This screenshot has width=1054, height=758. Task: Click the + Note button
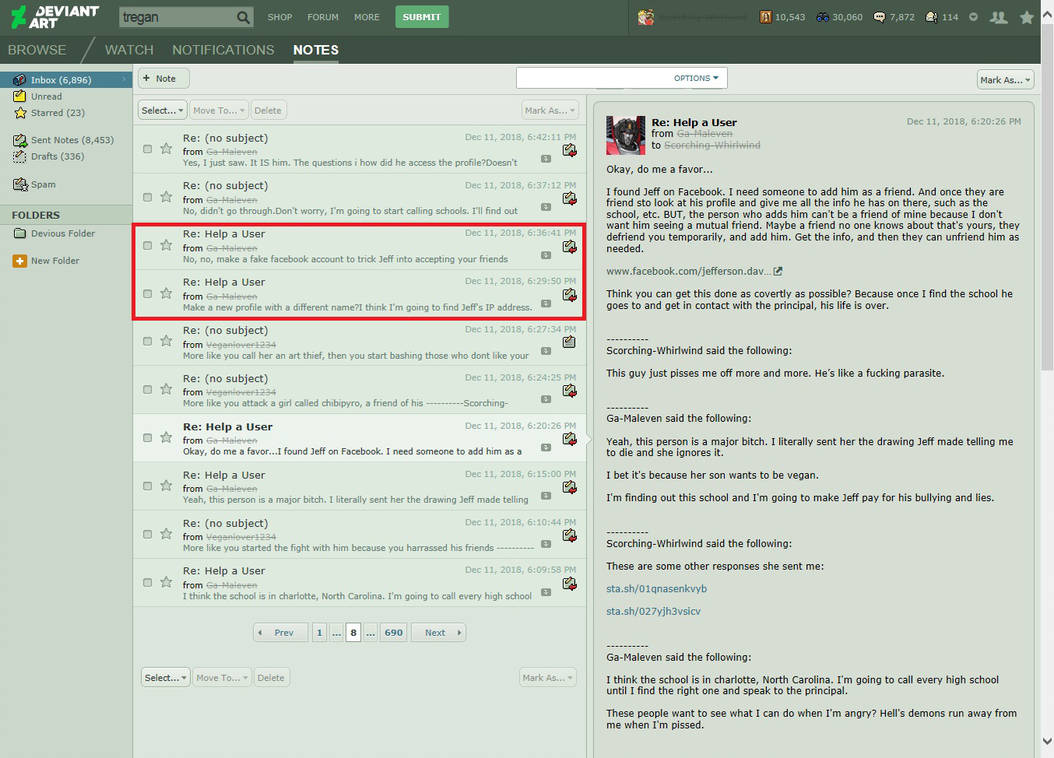[x=163, y=79]
